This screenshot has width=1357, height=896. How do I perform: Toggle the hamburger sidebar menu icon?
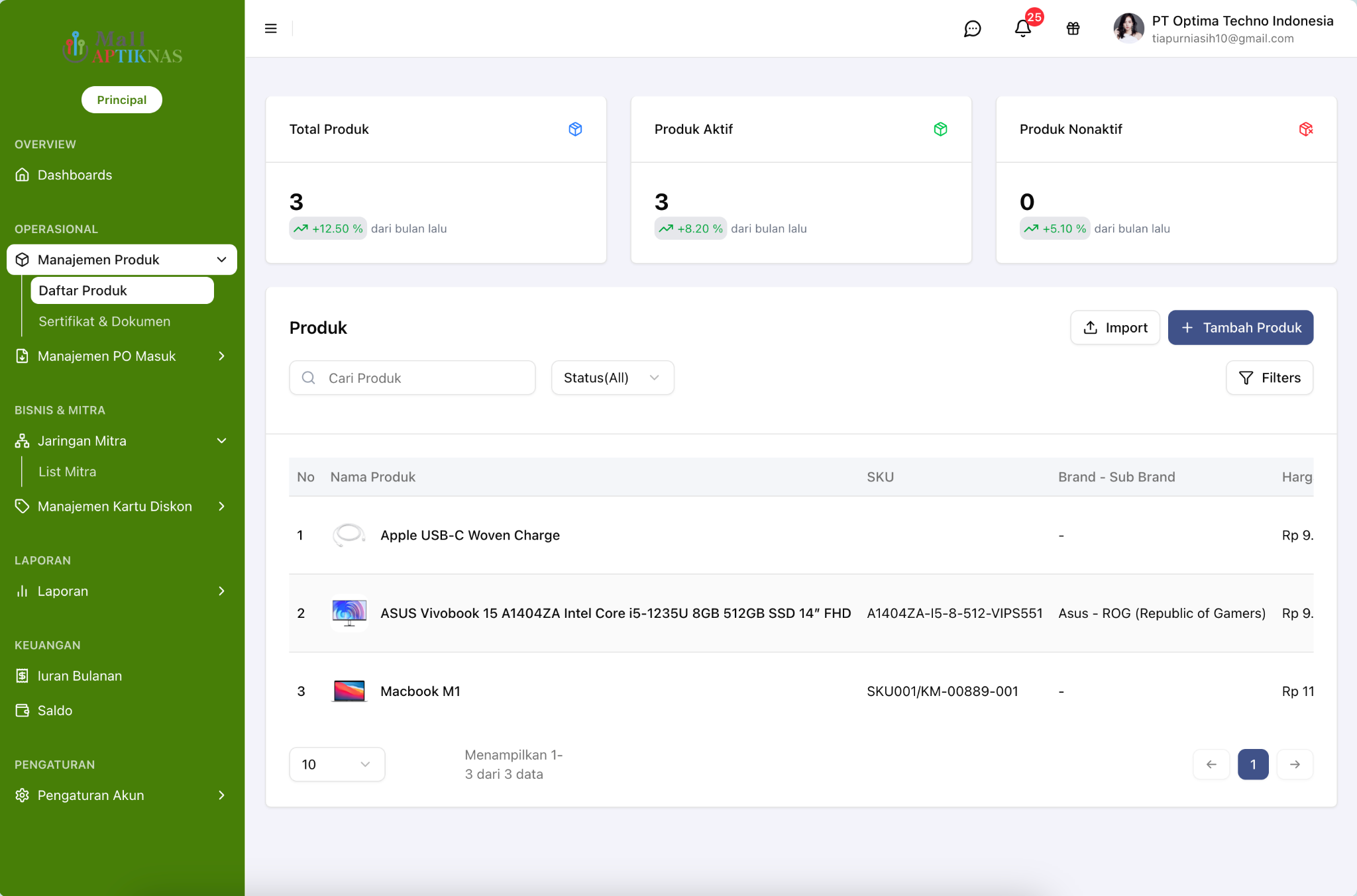point(270,28)
